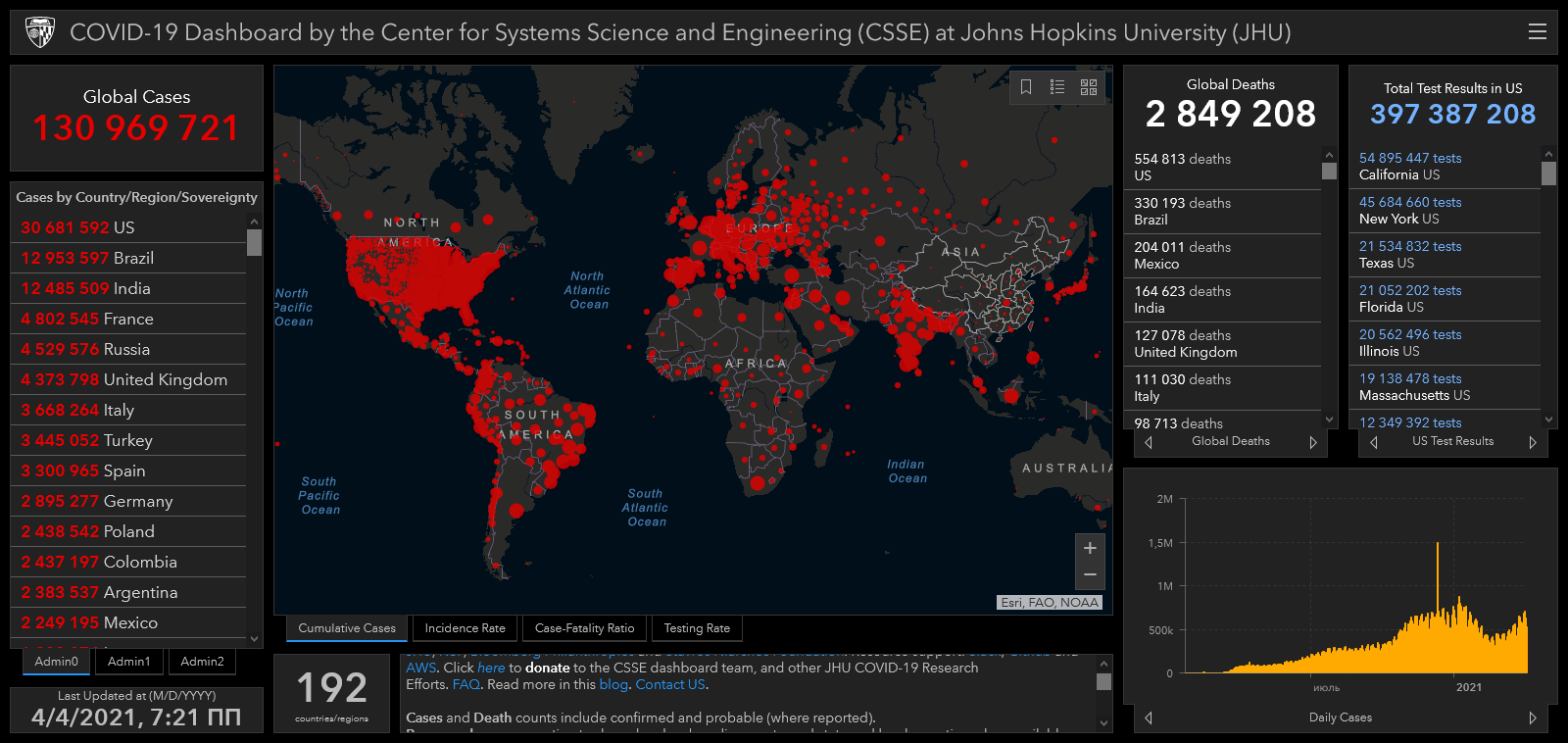This screenshot has height=743, width=1568.
Task: Select United Kingdom in the cases list
Action: pyautogui.click(x=128, y=379)
